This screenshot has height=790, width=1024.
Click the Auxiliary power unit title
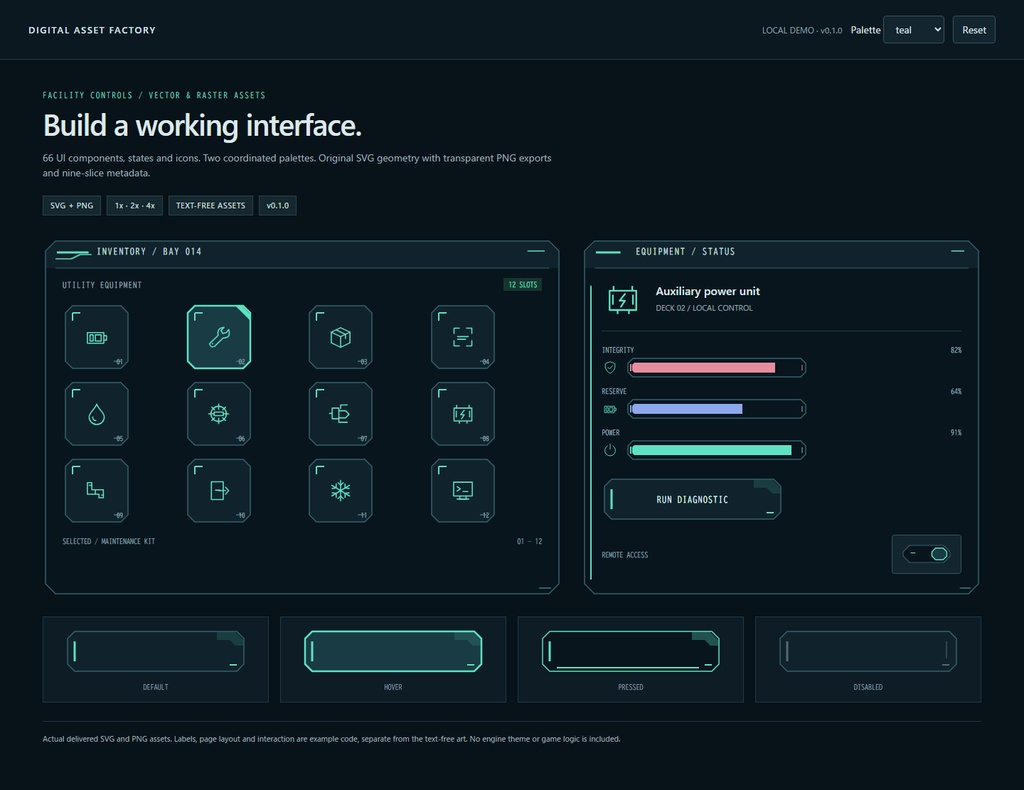[707, 291]
